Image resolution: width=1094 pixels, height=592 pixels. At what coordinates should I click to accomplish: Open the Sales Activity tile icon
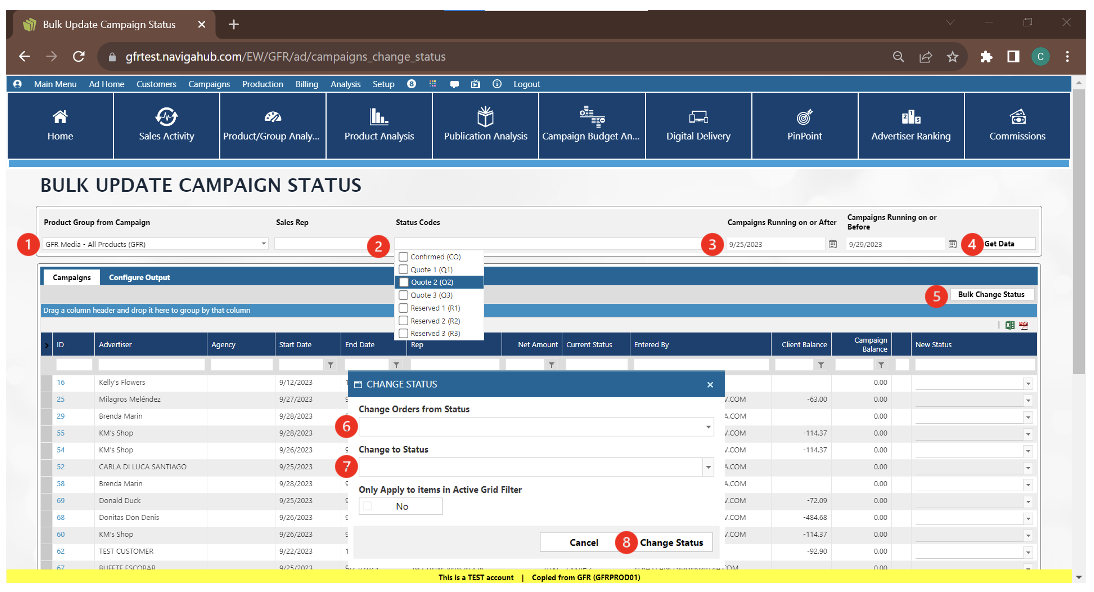click(167, 116)
